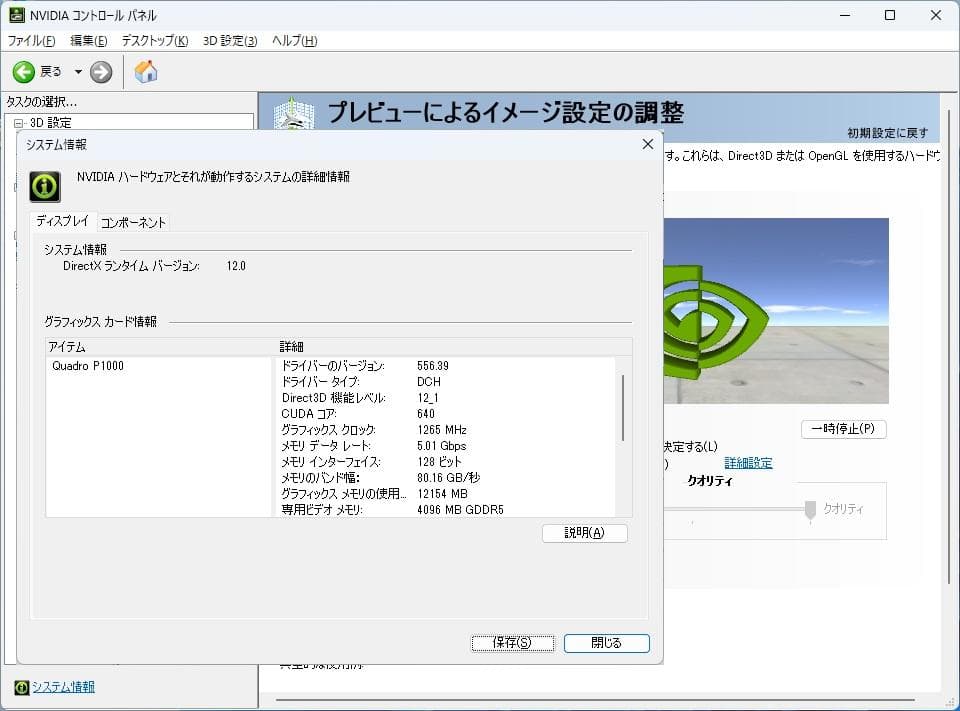Pause the preview with 一時停止 button
960x711 pixels.
pos(844,429)
